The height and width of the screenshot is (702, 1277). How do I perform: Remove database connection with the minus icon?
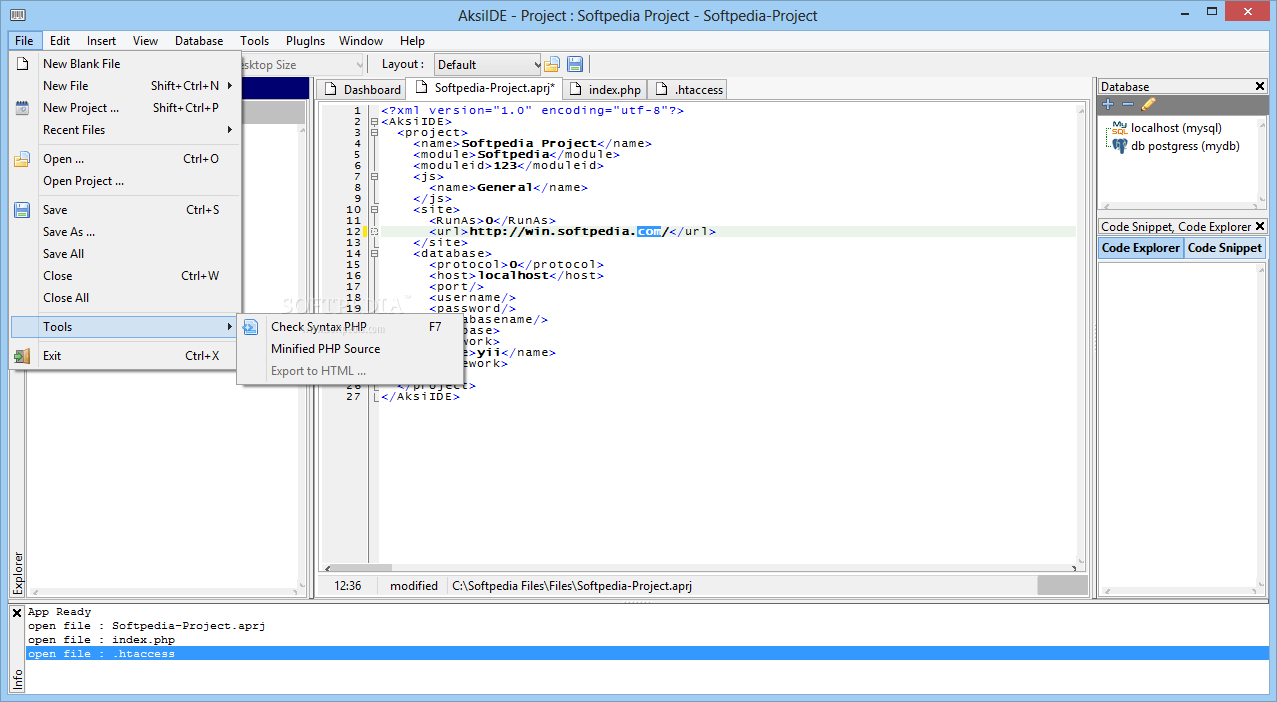click(1127, 104)
